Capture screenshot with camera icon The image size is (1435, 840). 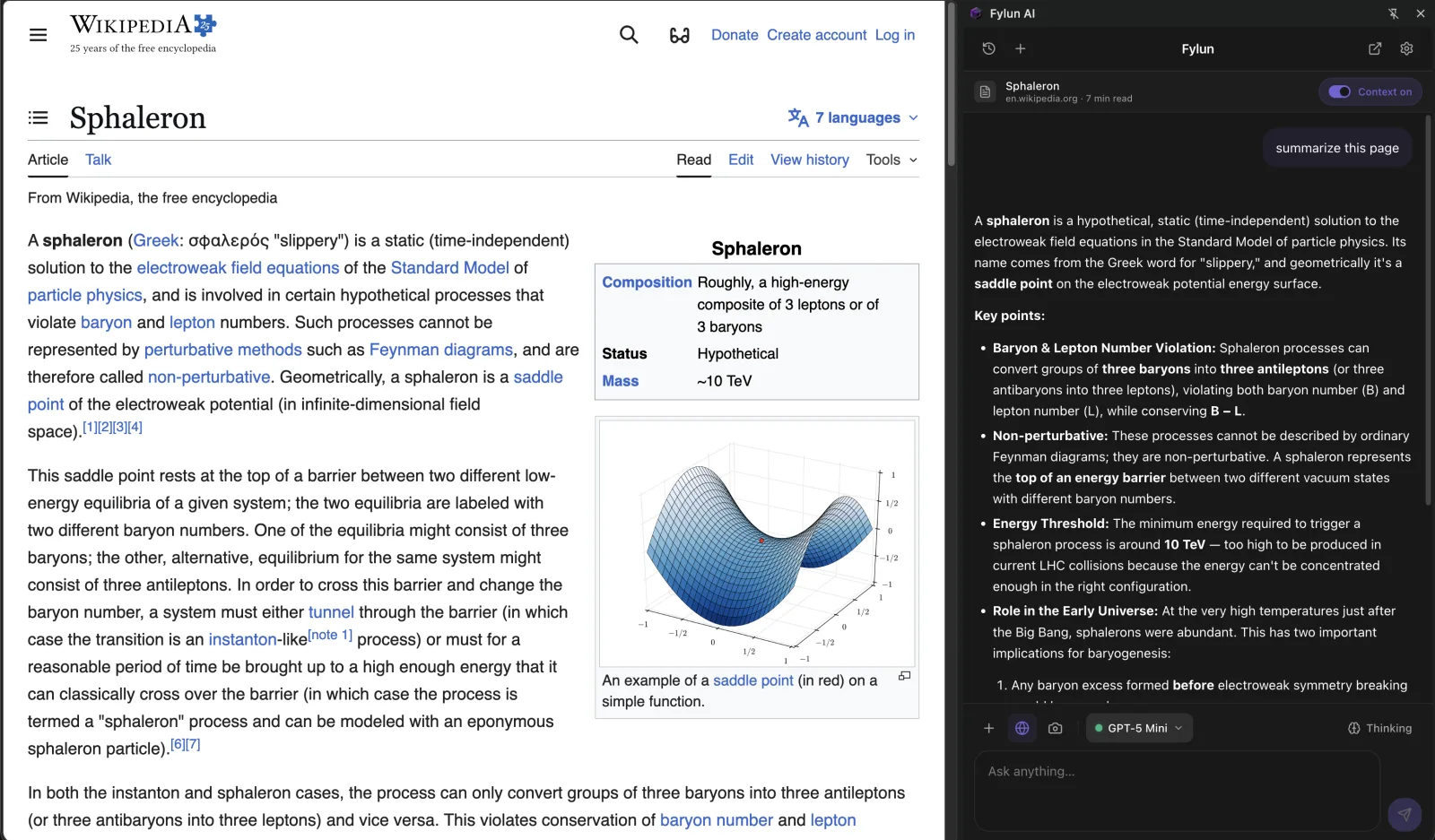(x=1055, y=728)
